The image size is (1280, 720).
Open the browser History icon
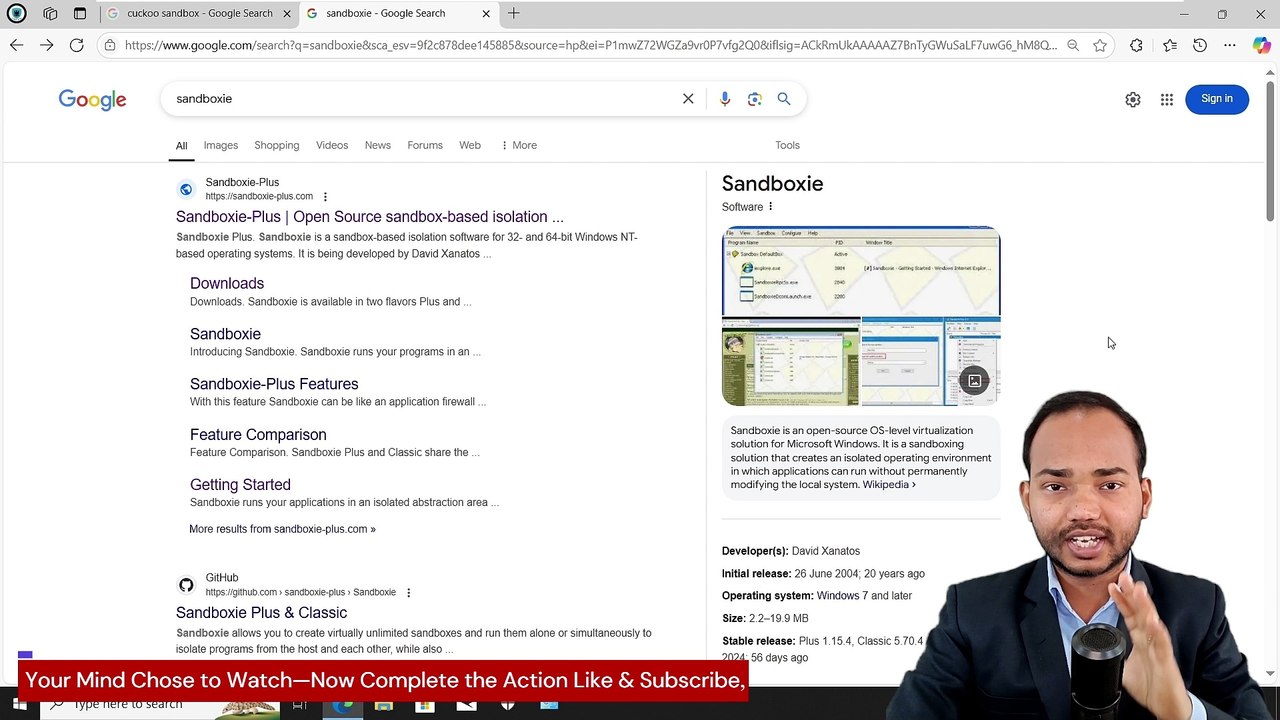[1200, 45]
